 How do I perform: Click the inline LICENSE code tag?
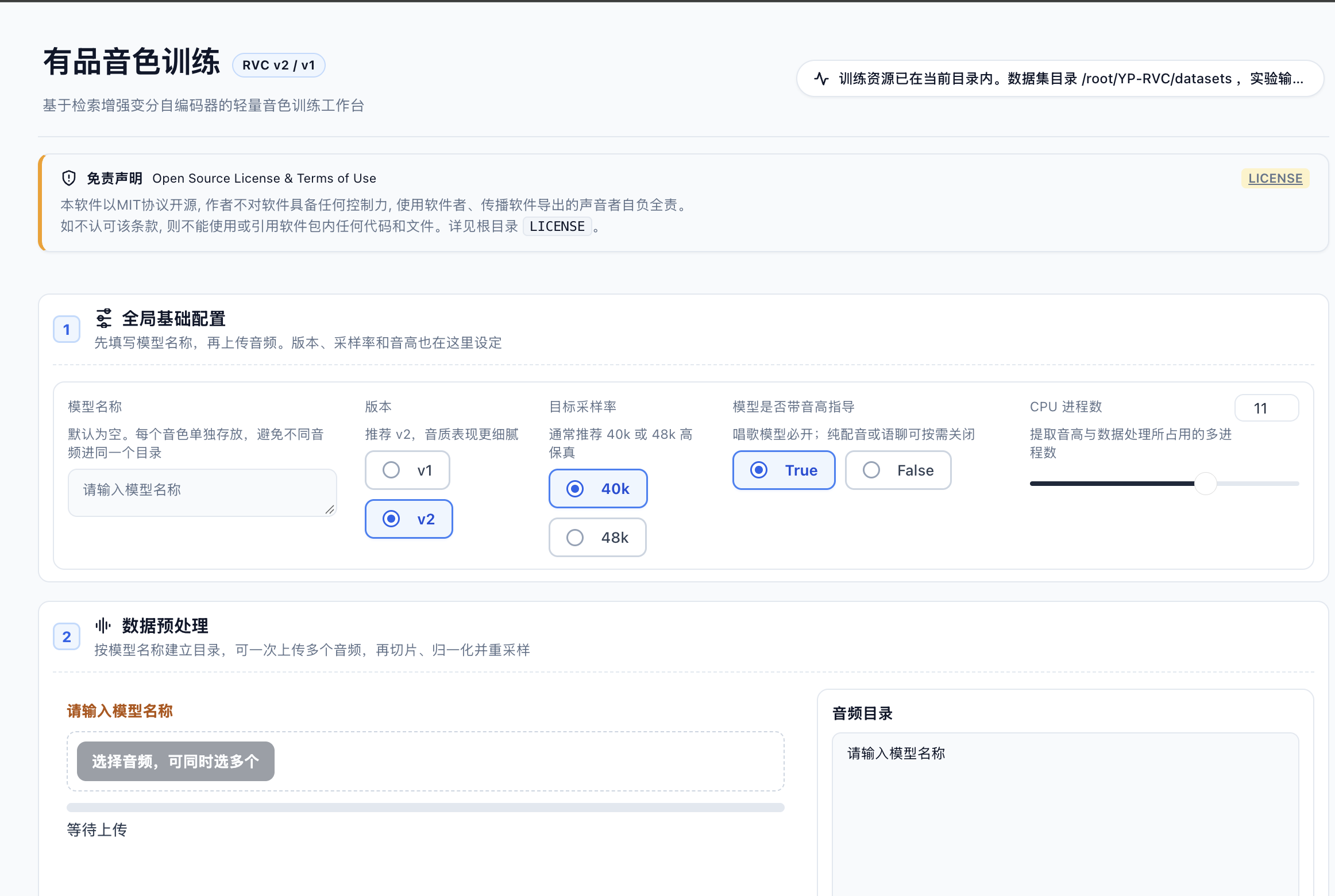click(557, 226)
